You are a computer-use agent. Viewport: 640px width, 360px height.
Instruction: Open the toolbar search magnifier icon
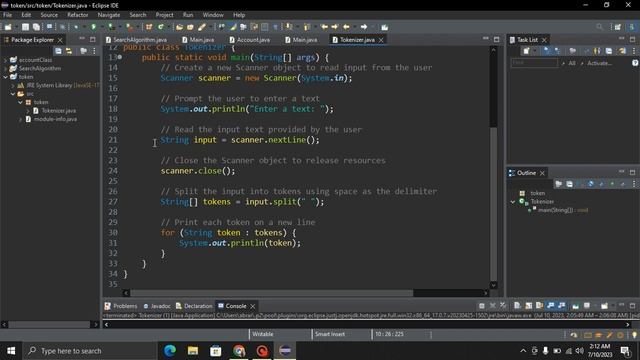click(x=599, y=27)
